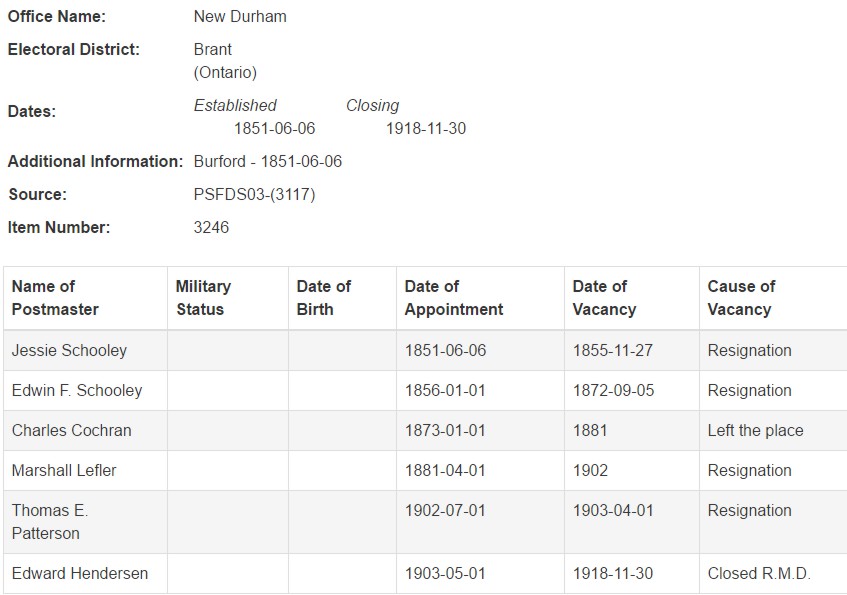847x595 pixels.
Task: Click the closing date 1918-11-30 under Dates
Action: (426, 128)
